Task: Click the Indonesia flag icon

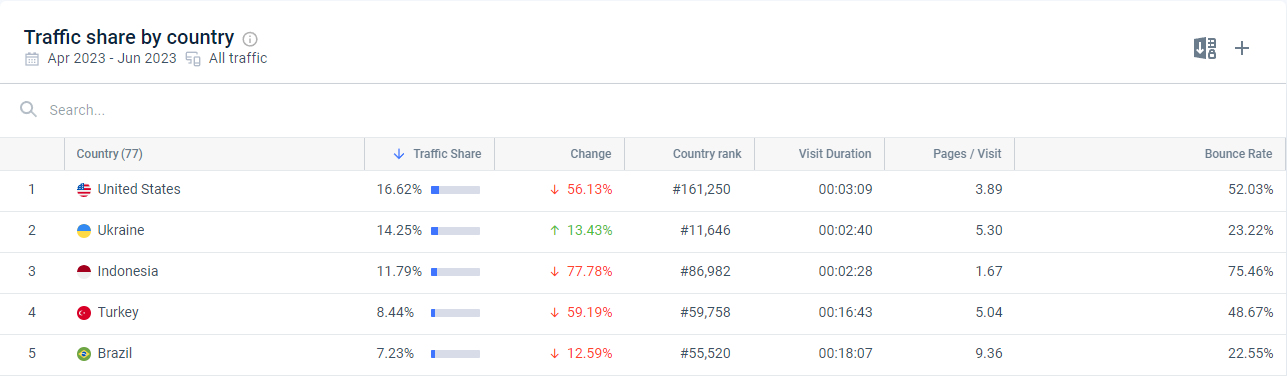Action: coord(84,272)
